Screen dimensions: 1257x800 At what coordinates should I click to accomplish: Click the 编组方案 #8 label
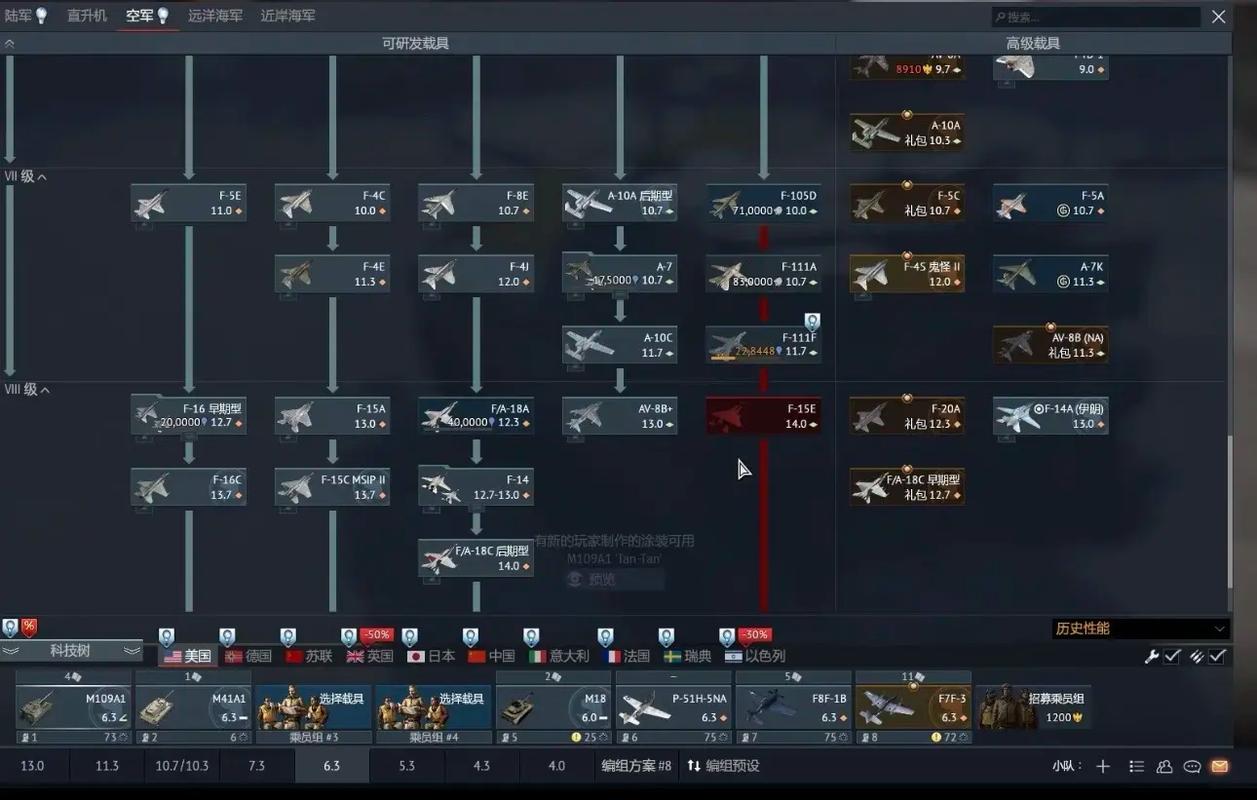[x=636, y=766]
